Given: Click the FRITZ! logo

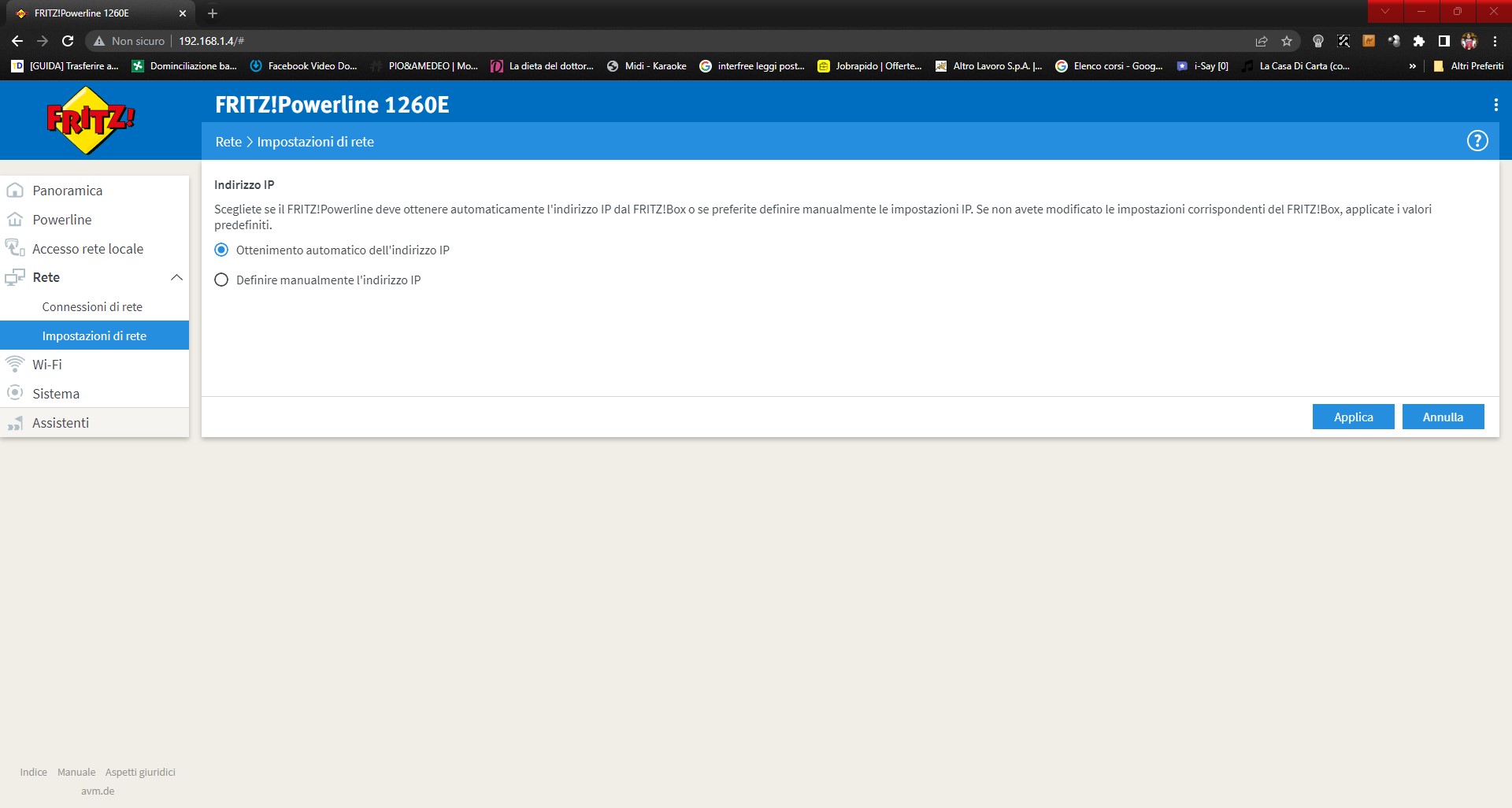Looking at the screenshot, I should 91,120.
